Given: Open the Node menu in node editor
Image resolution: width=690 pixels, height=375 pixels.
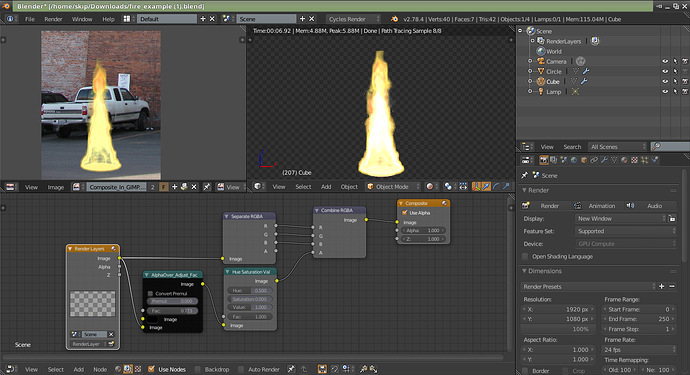Looking at the screenshot, I should (x=100, y=369).
